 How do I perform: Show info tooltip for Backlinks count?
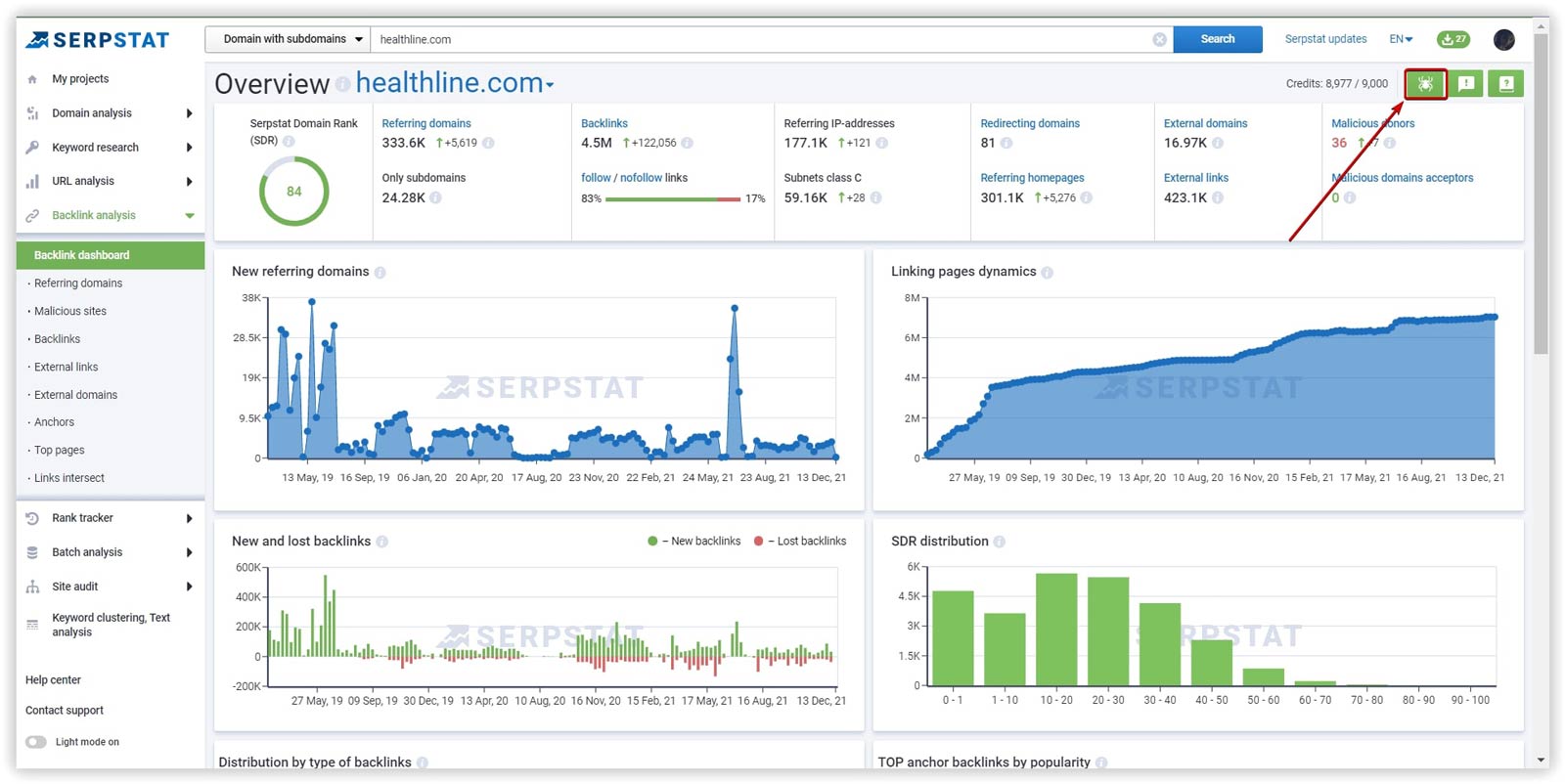point(687,143)
